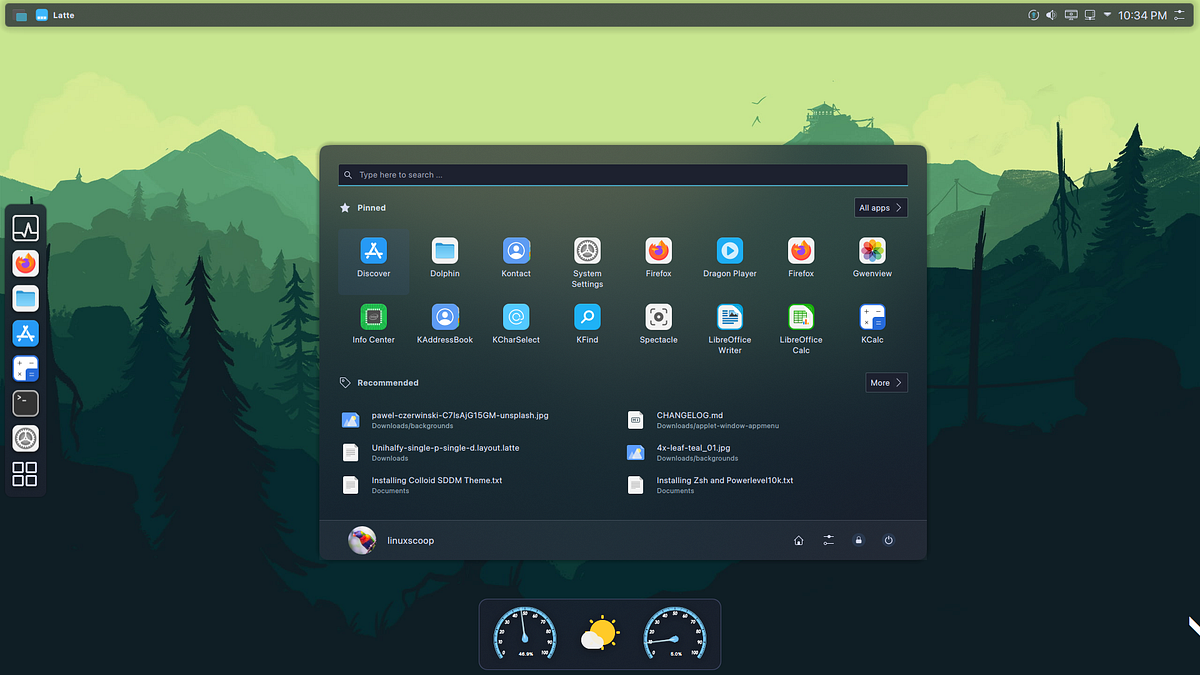
Task: Expand the All apps list
Action: click(x=879, y=207)
